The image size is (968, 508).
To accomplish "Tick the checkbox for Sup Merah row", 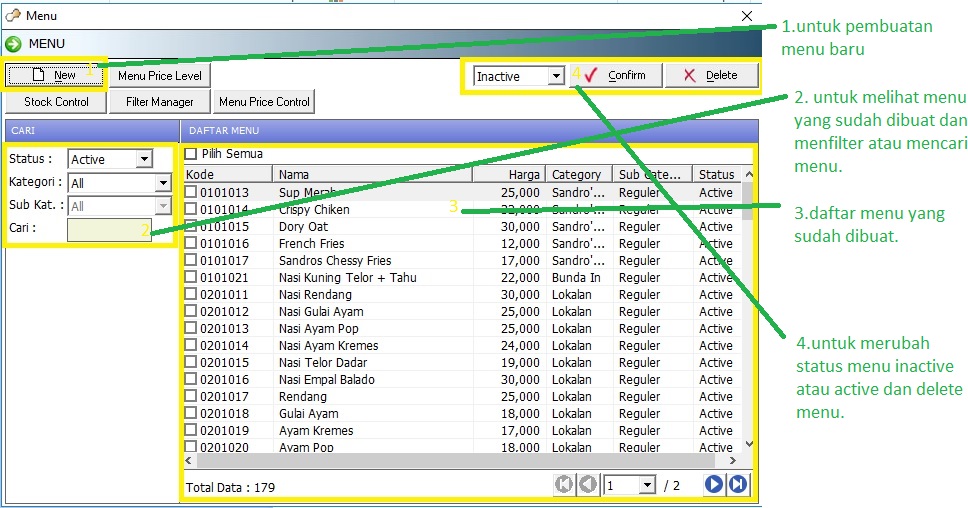I will 191,193.
